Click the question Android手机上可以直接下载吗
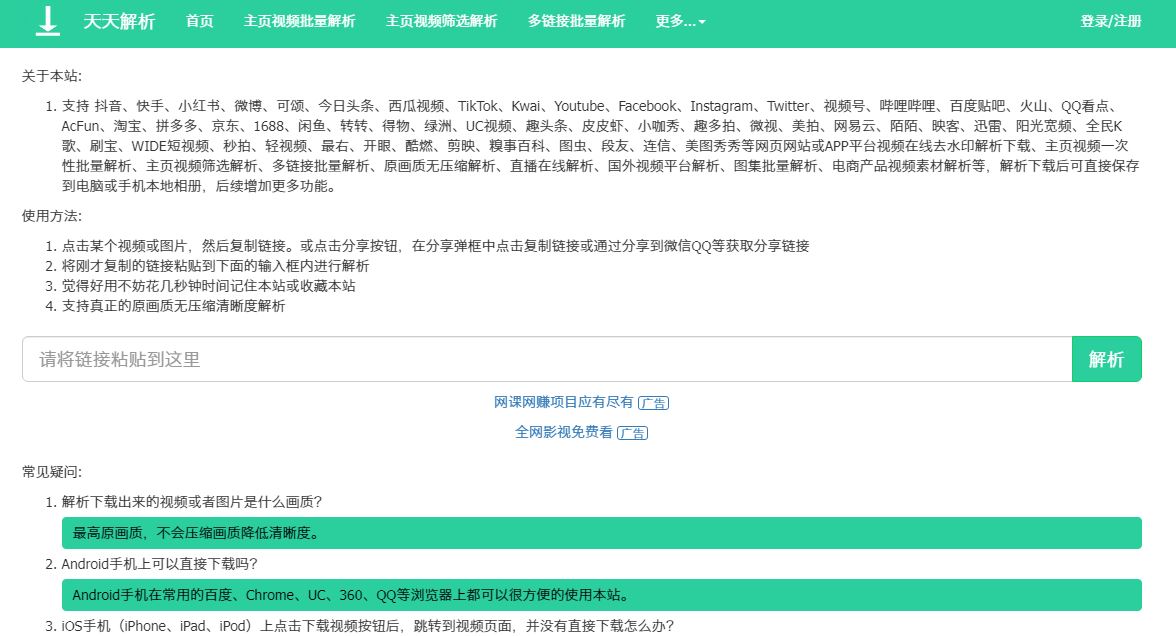The width and height of the screenshot is (1176, 636). (x=160, y=564)
